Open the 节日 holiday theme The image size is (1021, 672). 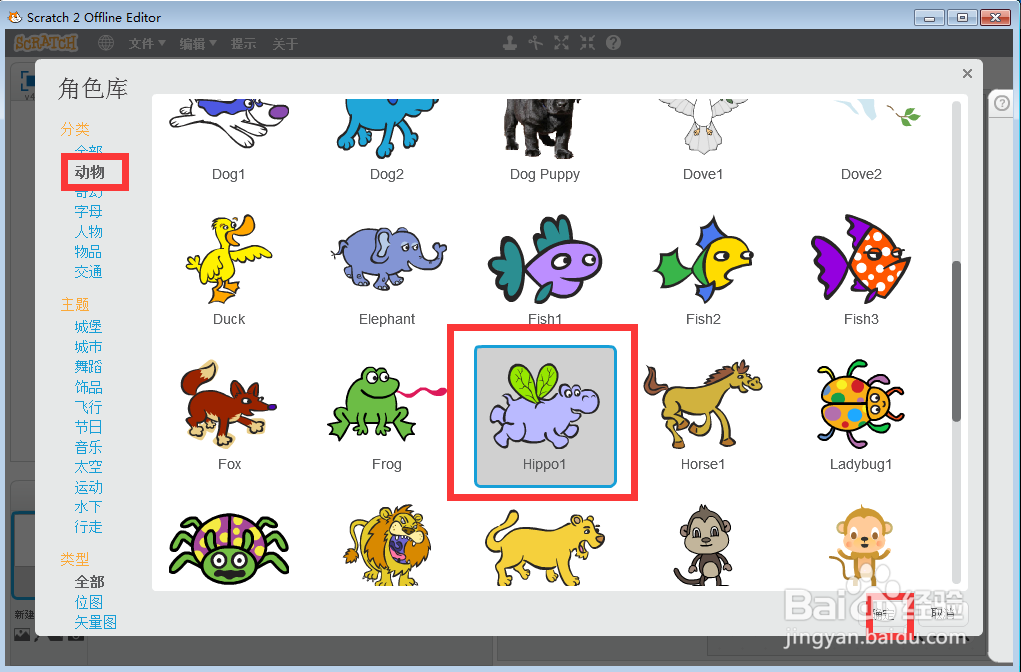[x=88, y=427]
